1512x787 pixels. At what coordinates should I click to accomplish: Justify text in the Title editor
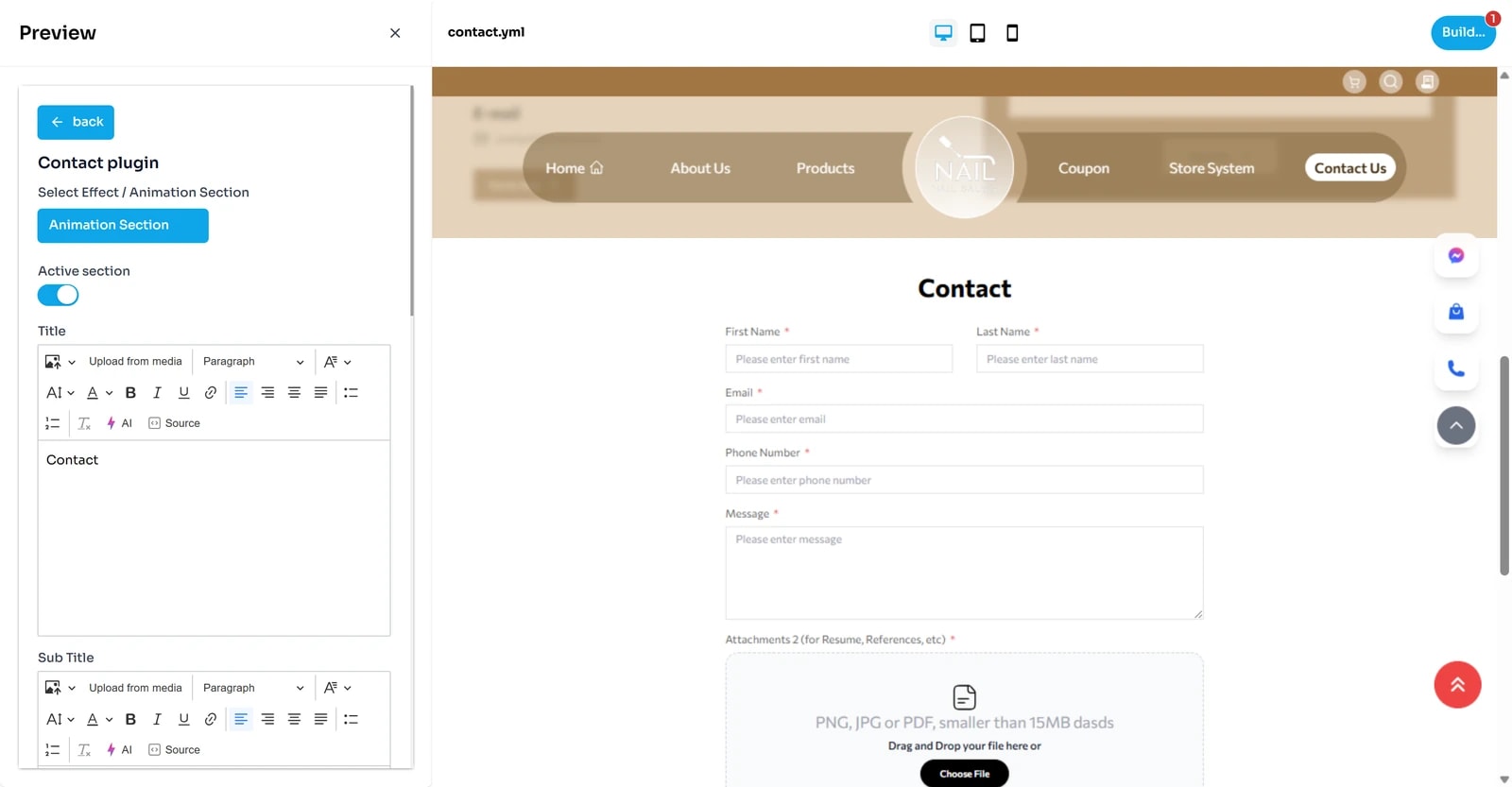[x=320, y=393]
